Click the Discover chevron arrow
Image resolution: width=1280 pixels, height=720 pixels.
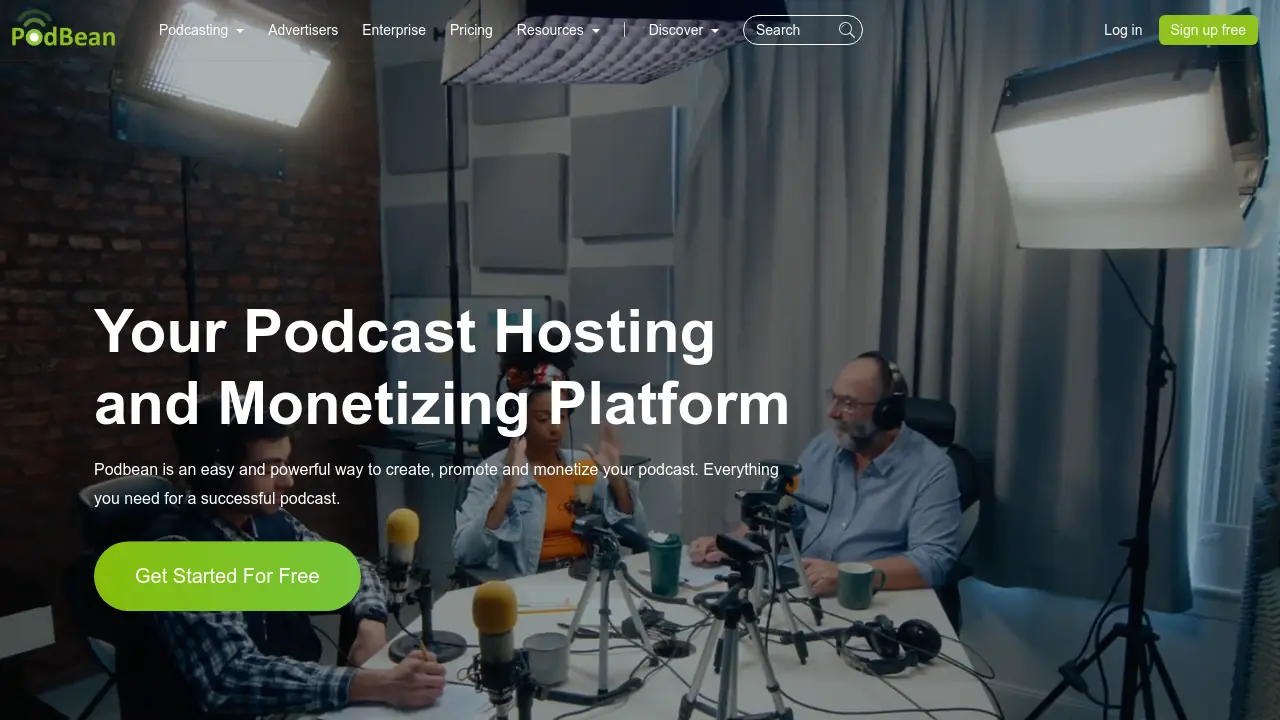coord(715,30)
